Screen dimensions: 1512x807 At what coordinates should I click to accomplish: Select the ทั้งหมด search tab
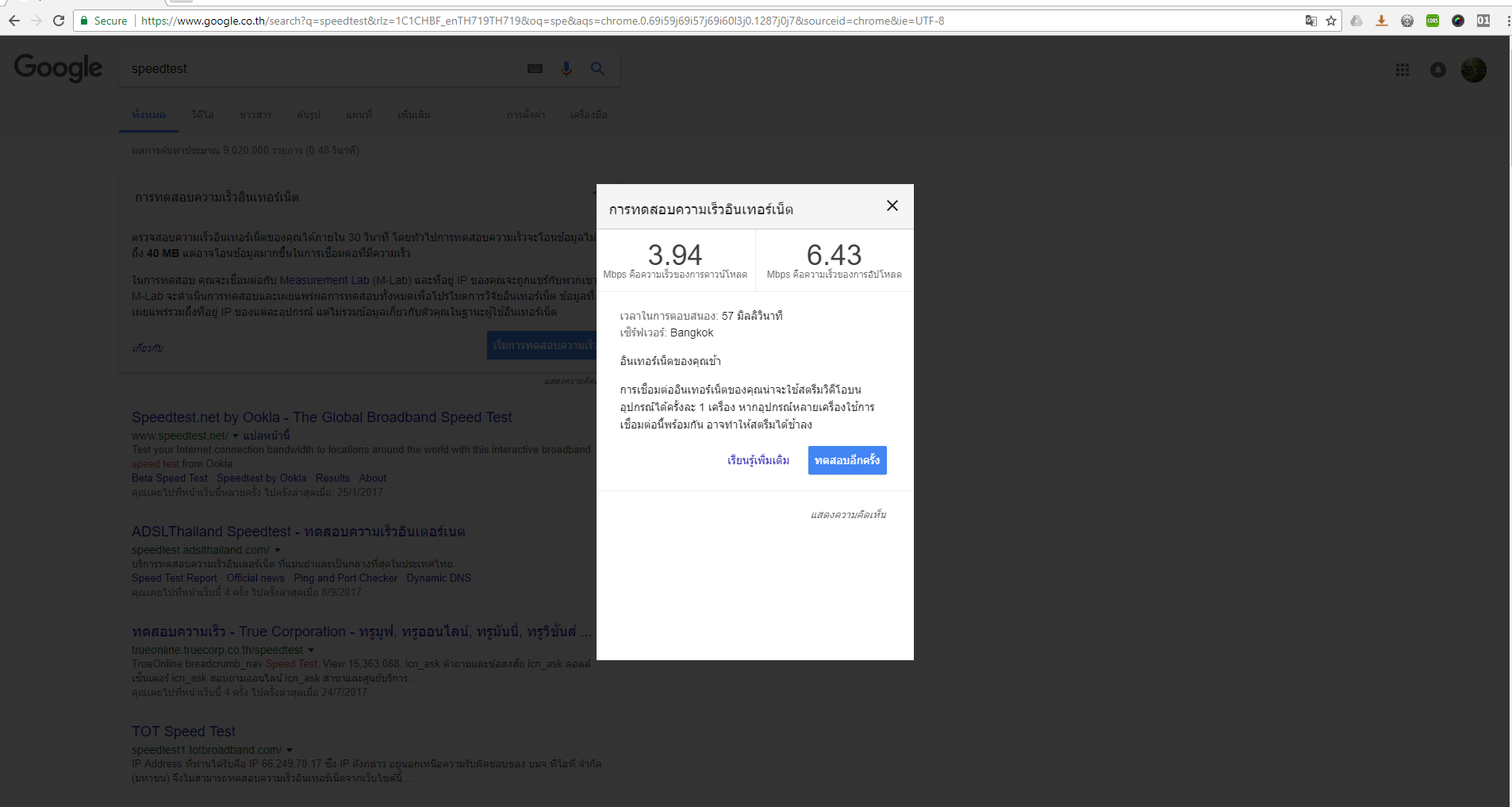(x=149, y=115)
